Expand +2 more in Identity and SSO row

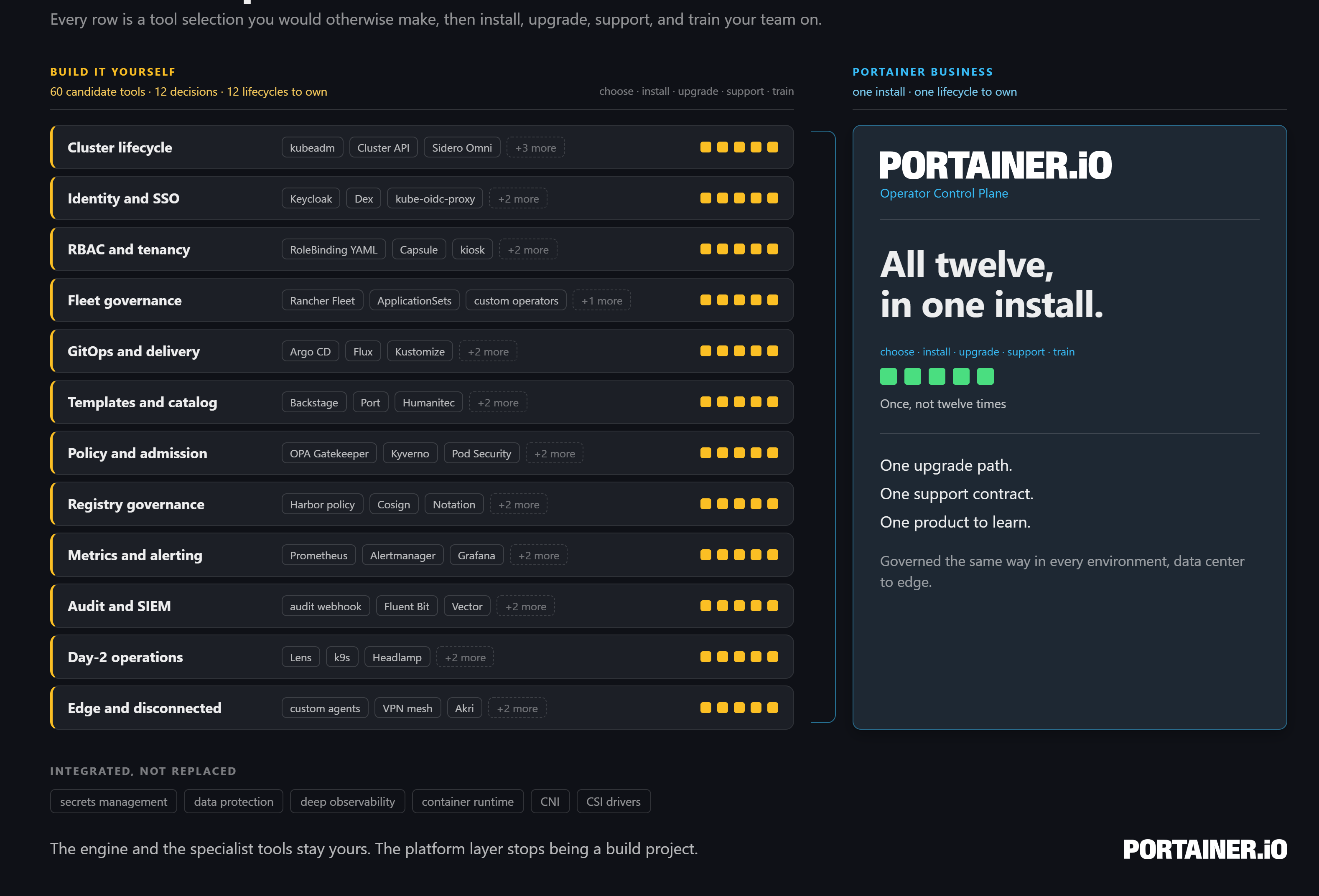[518, 198]
